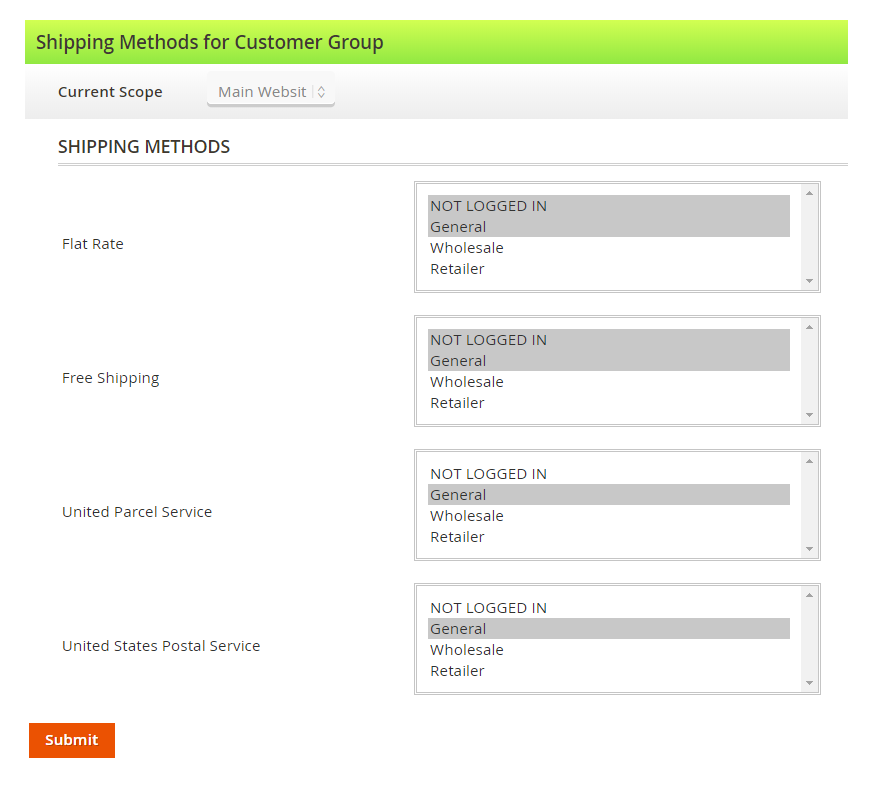Click the SHIPPING METHODS section heading
This screenshot has width=872, height=788.
(143, 146)
